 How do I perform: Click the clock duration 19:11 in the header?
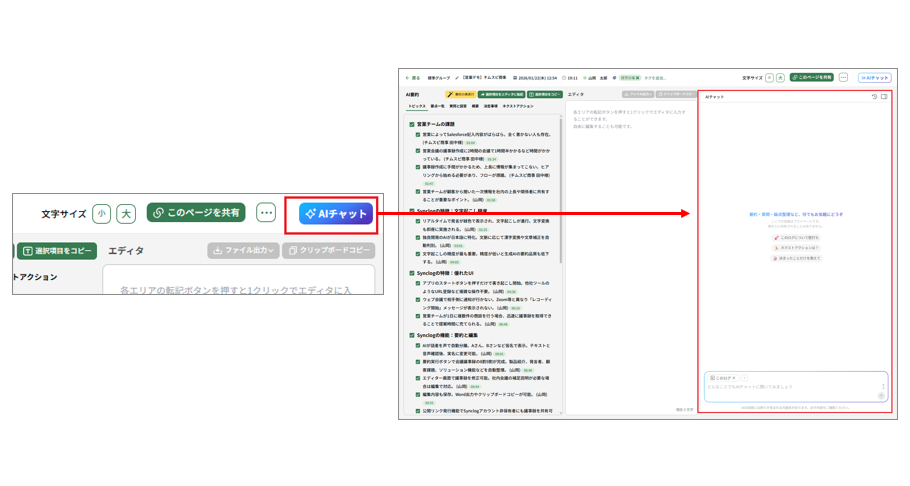[569, 78]
